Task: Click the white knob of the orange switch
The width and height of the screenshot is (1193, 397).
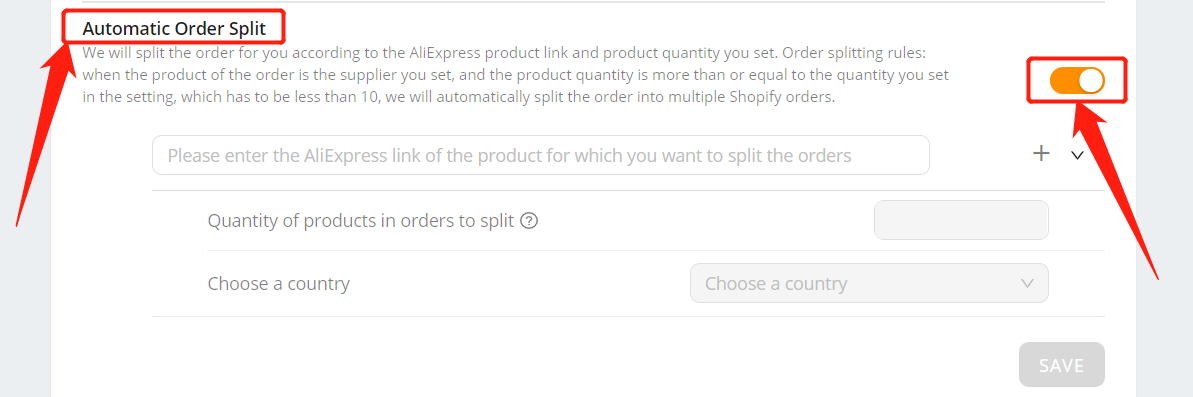Action: (1091, 81)
